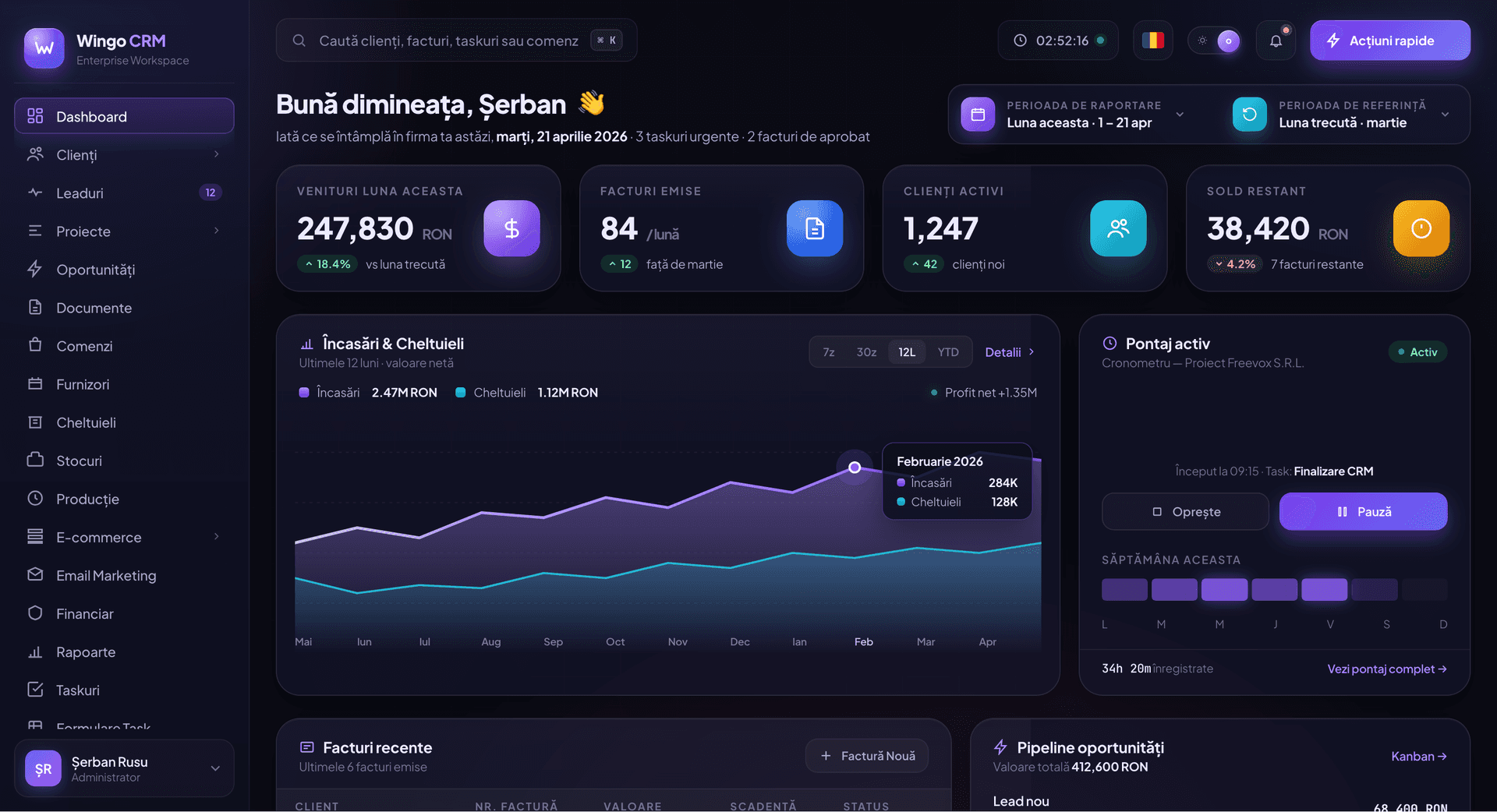
Task: Click the blue invoice document icon
Action: coord(814,228)
